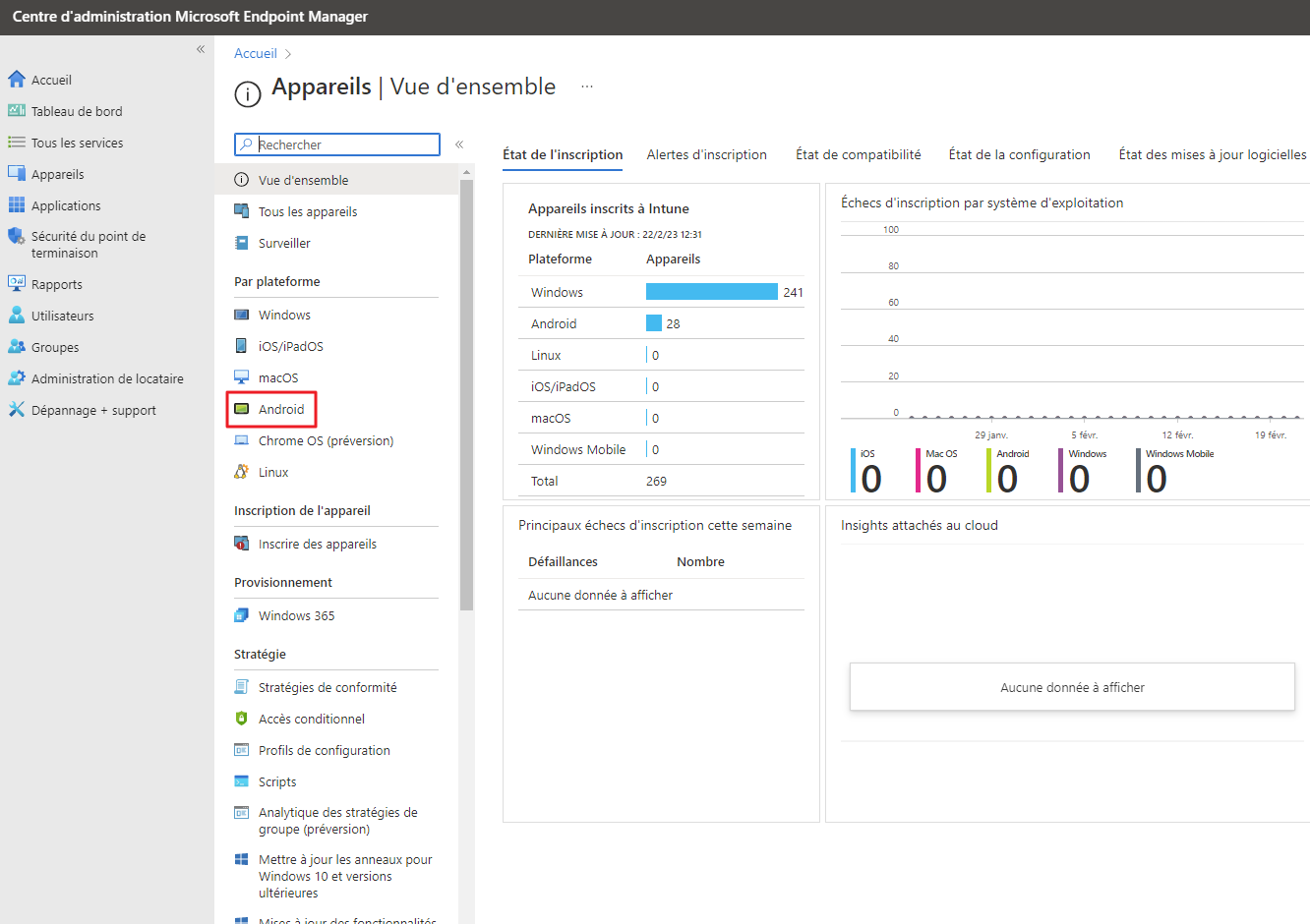Collapse the Appareils resource menu panel
Screen dimensions: 1310x924
point(459,144)
